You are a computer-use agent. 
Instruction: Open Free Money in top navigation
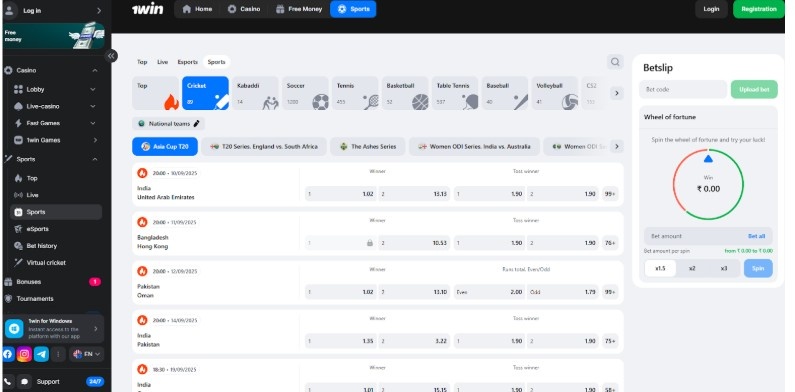[299, 9]
